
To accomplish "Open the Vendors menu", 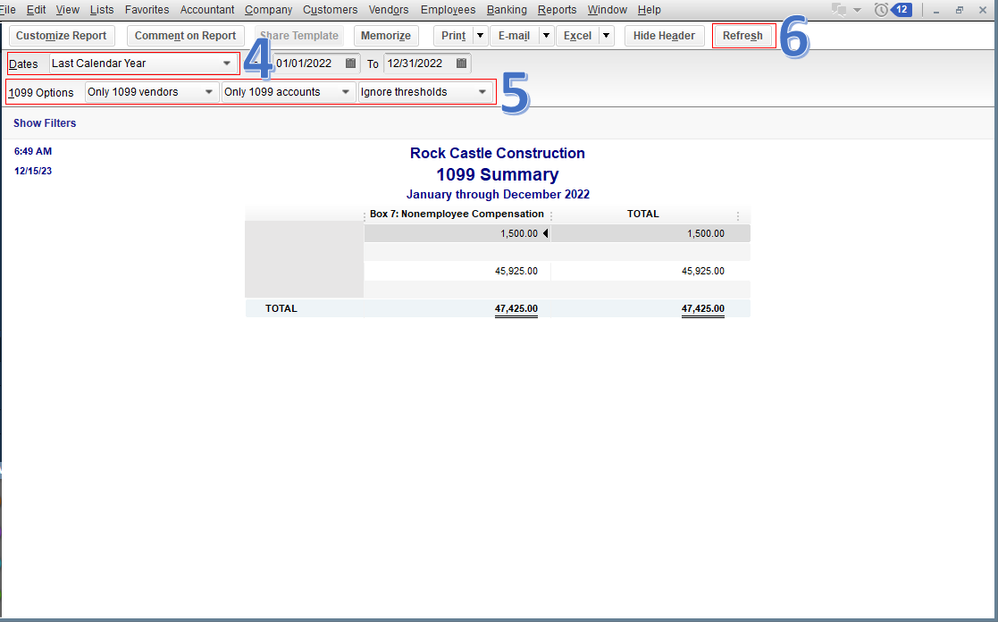I will click(x=388, y=10).
